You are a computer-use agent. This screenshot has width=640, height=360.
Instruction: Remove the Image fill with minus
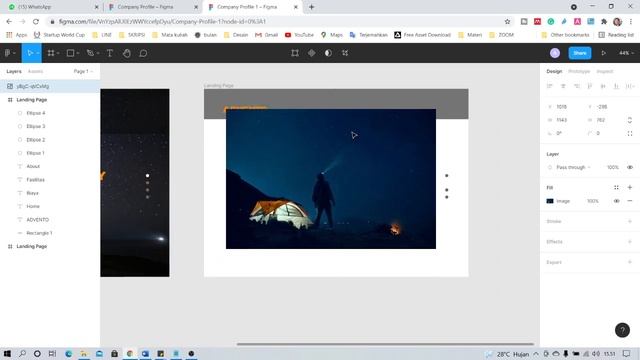630,201
